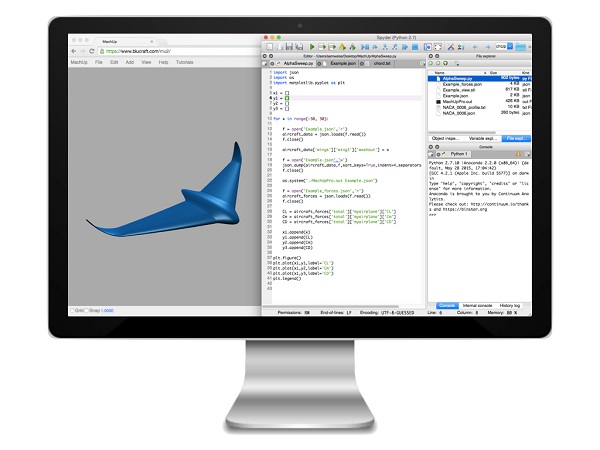Switch to the Variable explorer tab
600x450 pixels.
[482, 138]
